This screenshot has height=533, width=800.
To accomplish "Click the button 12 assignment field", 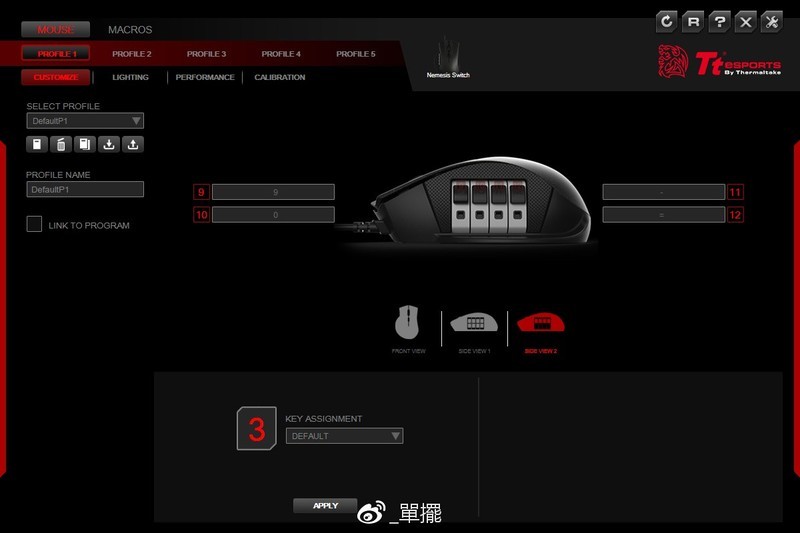I will 664,215.
